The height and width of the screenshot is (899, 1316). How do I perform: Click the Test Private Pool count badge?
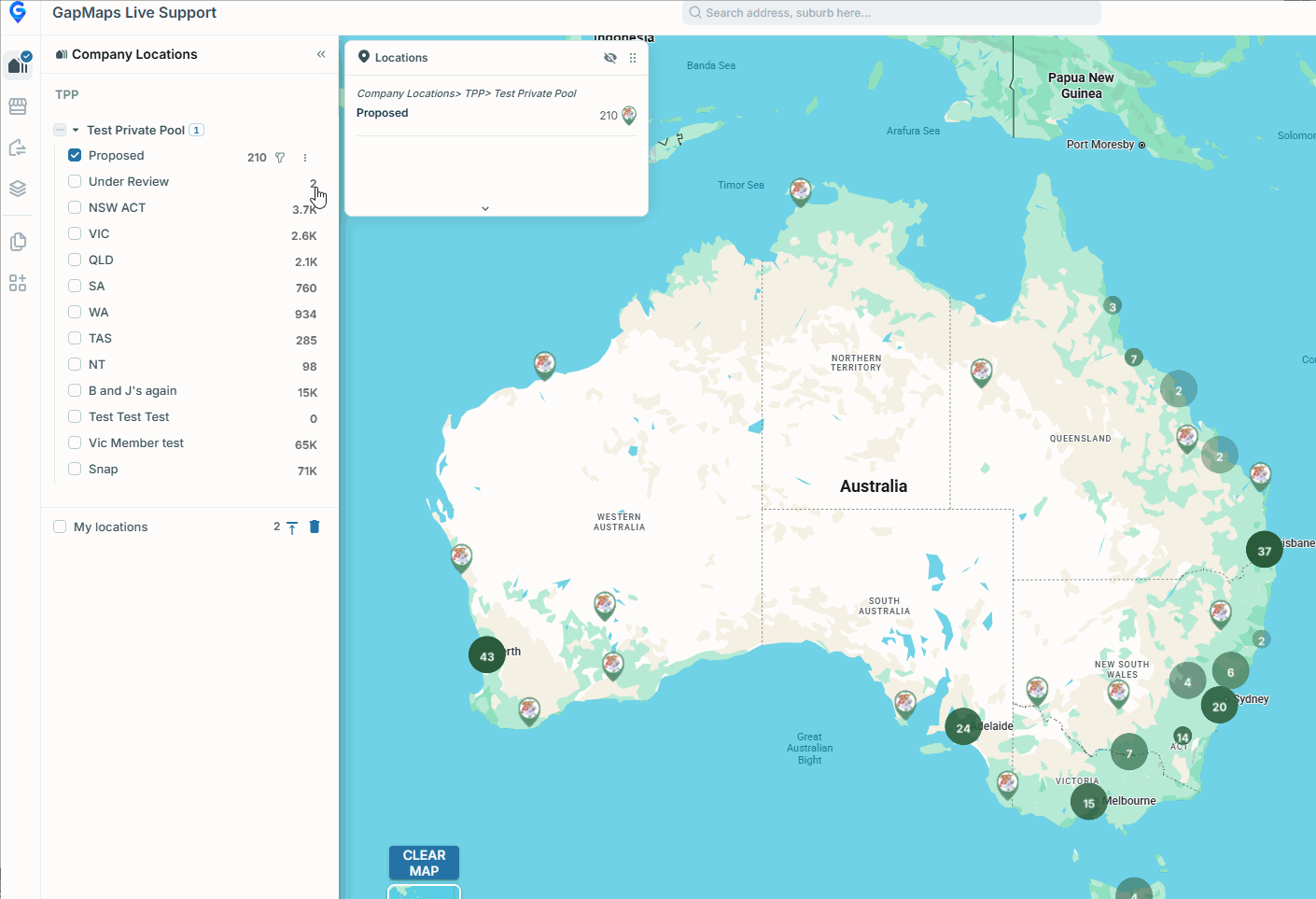[x=197, y=130]
